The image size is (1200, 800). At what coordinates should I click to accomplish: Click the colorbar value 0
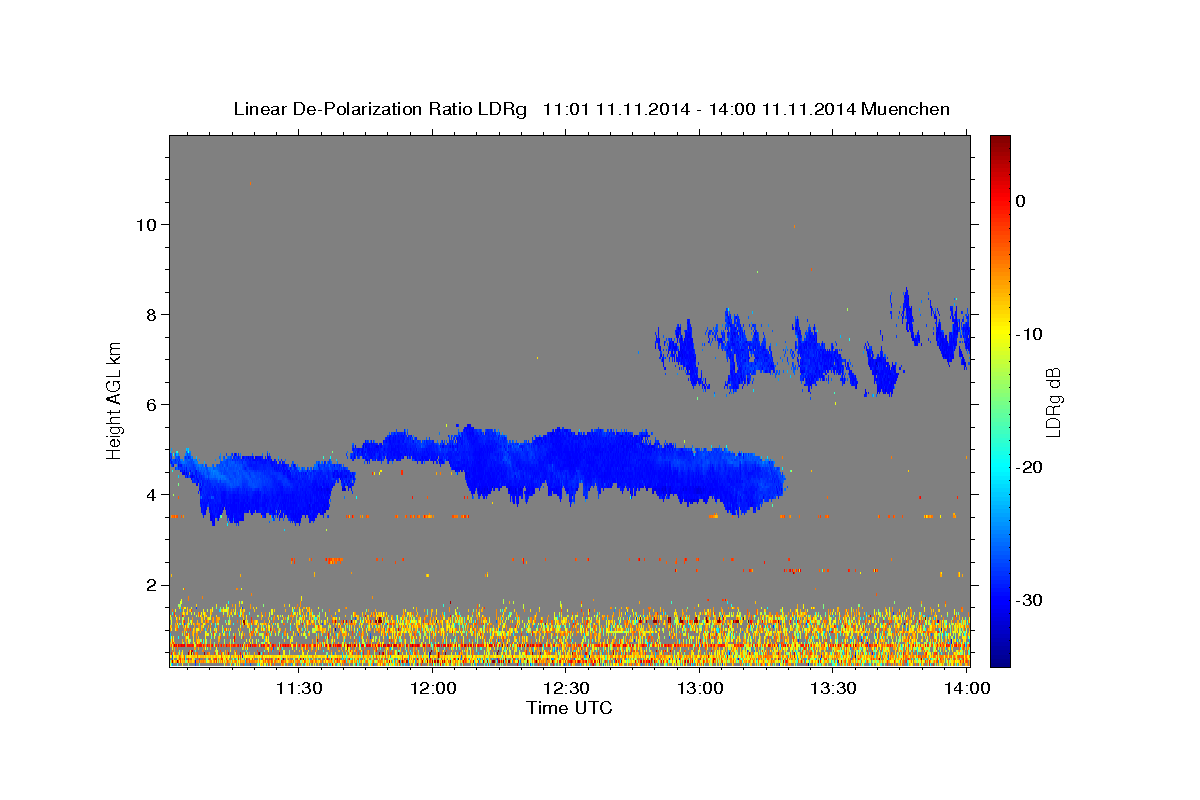point(1021,201)
